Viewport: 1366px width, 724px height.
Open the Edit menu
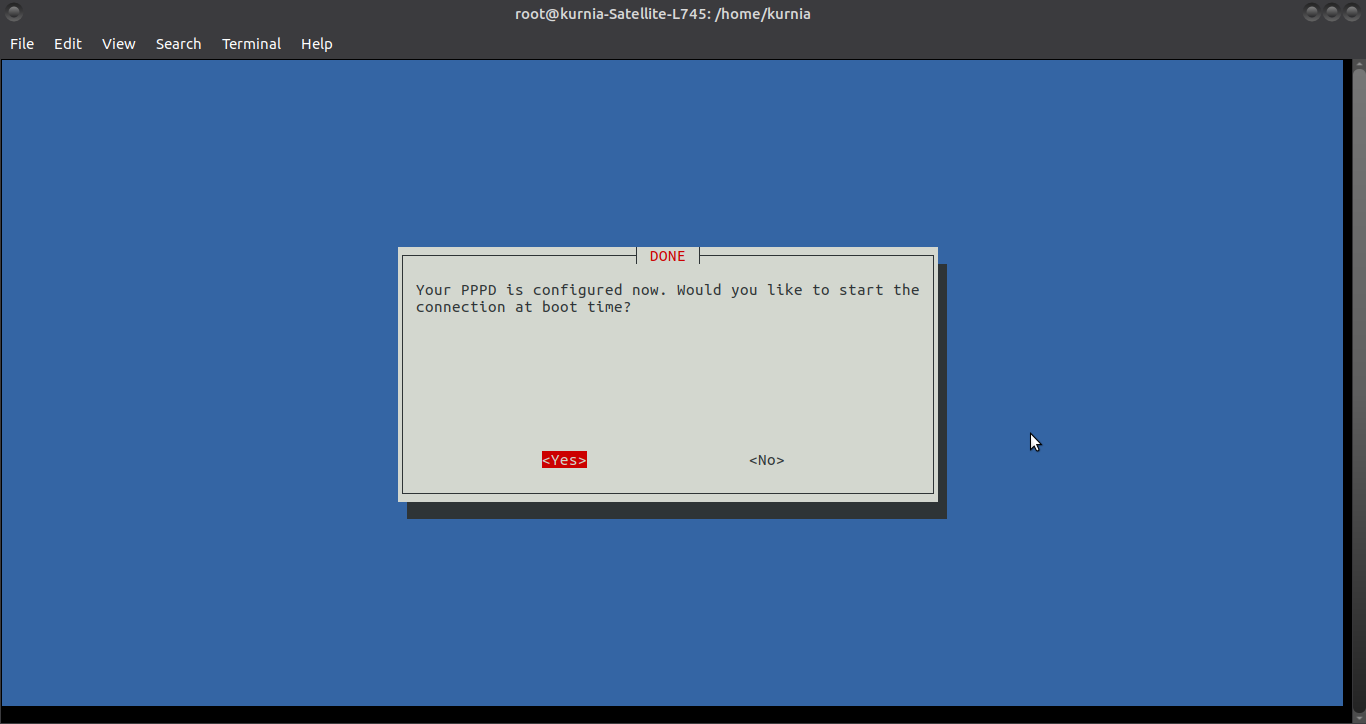67,43
